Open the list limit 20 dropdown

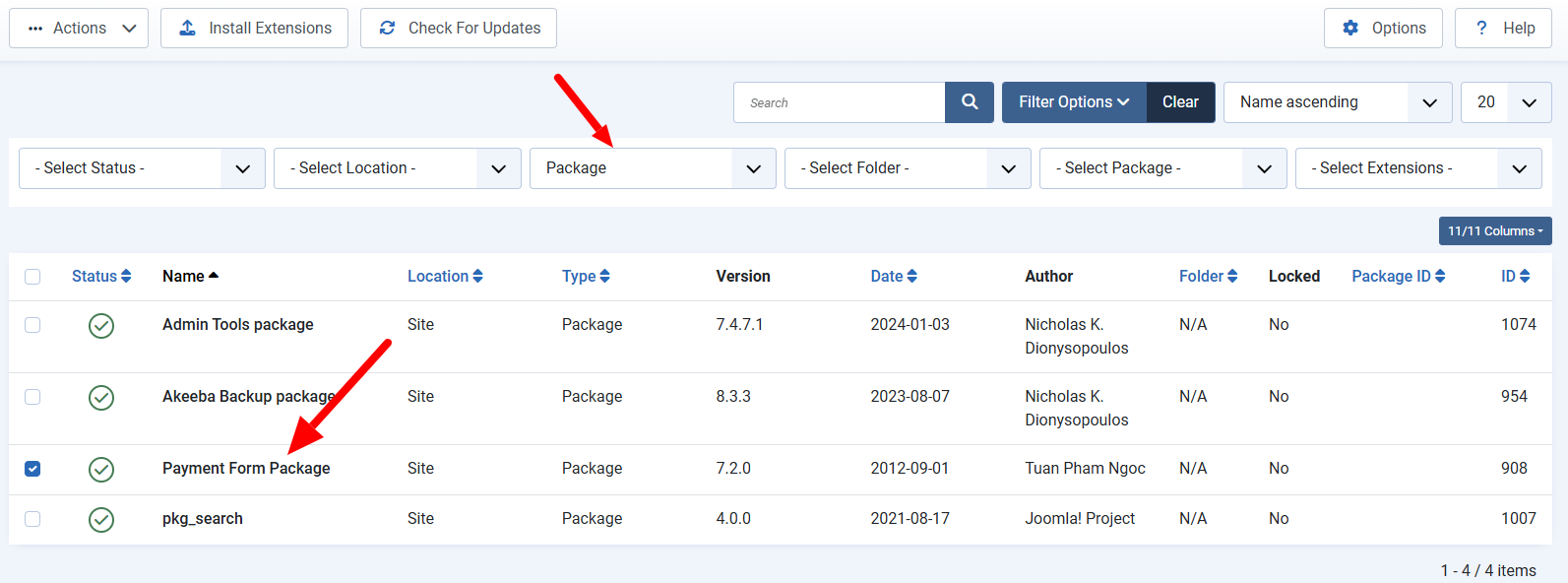(1506, 102)
